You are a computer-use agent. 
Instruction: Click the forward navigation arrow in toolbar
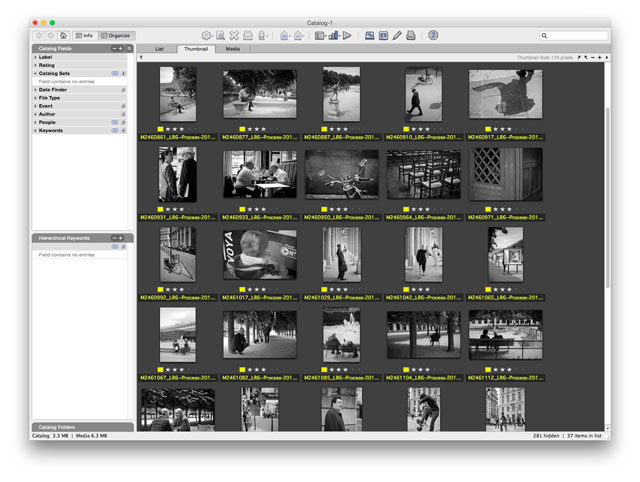click(51, 36)
